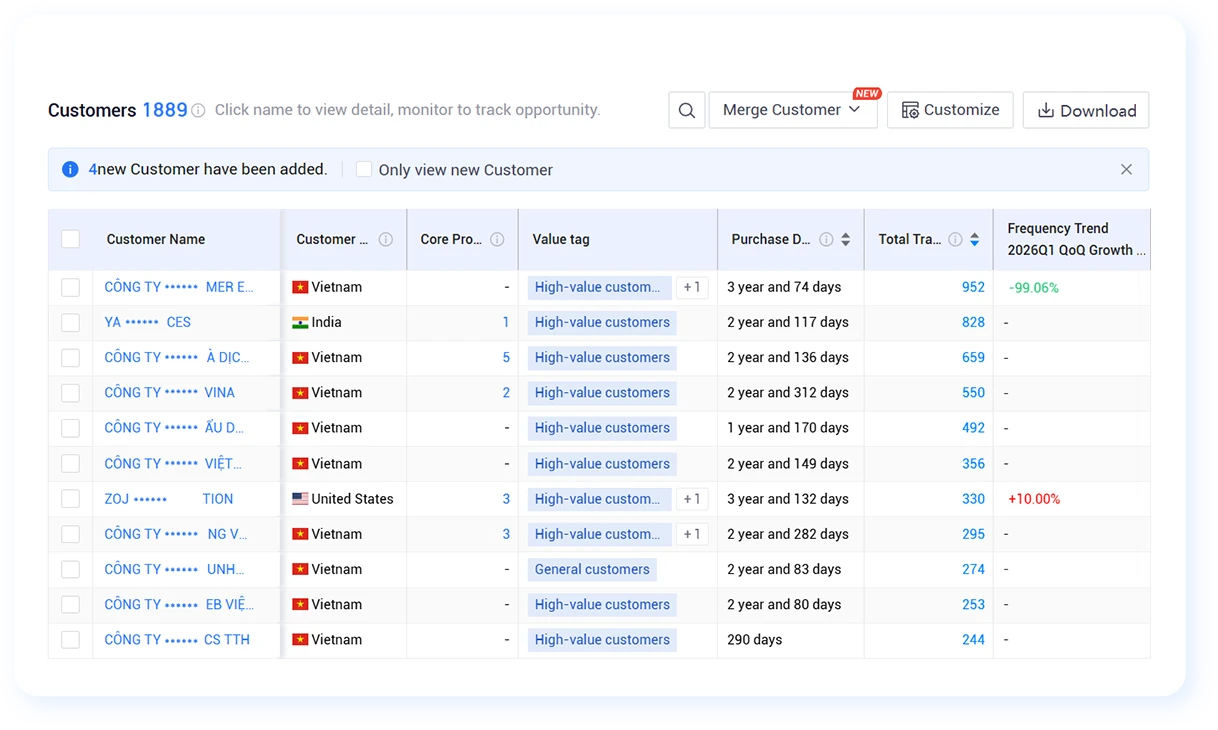Viewport: 1218px width, 730px height.
Task: Click the blue info icon in notification bar
Action: (x=70, y=169)
